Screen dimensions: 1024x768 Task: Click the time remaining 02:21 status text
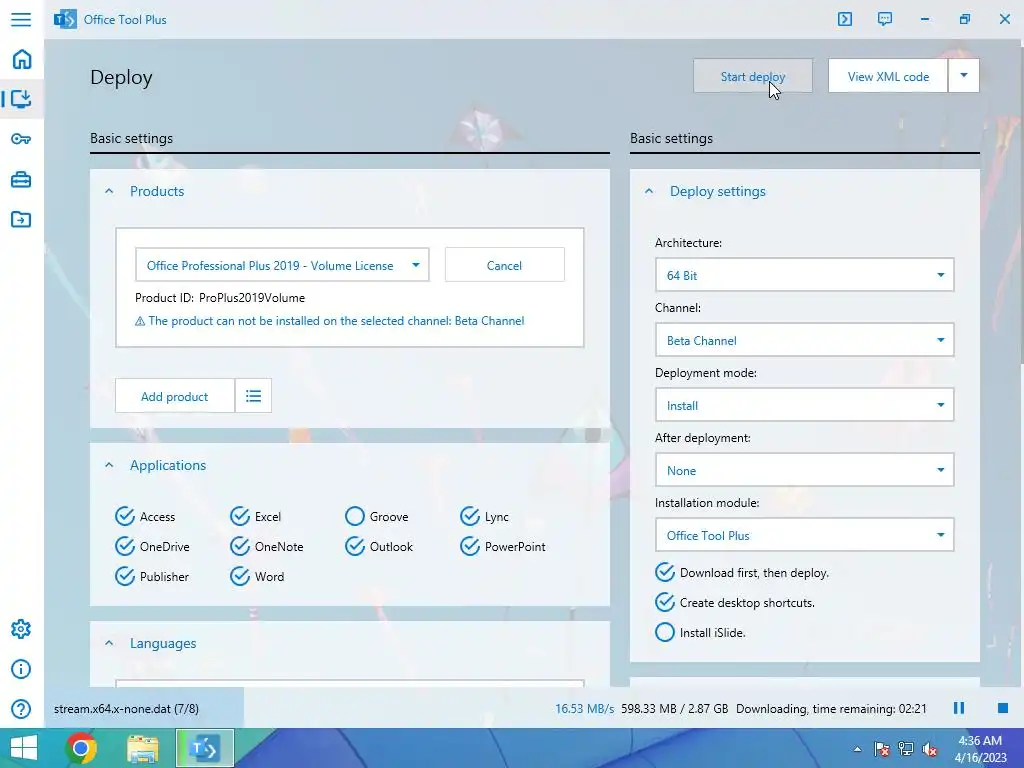[x=831, y=709]
